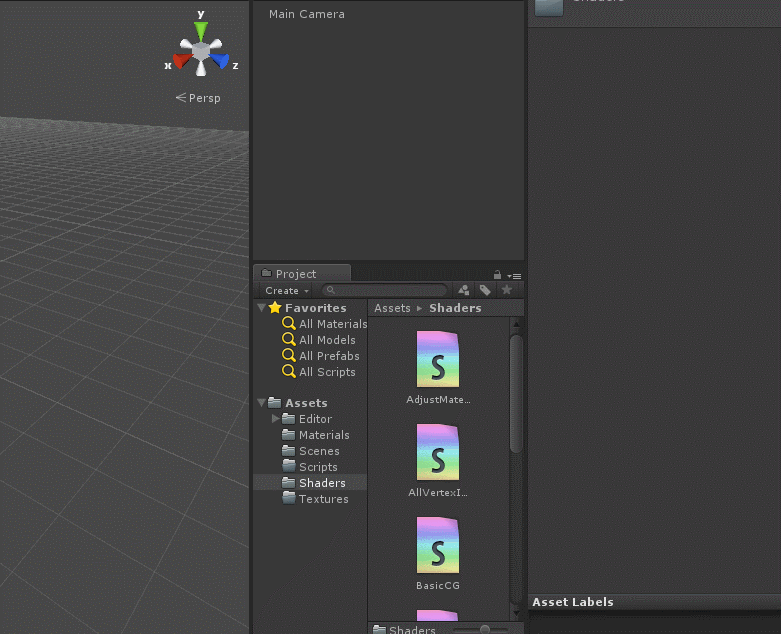
Task: Toggle the center cube of the scene gizmo
Action: [x=201, y=51]
